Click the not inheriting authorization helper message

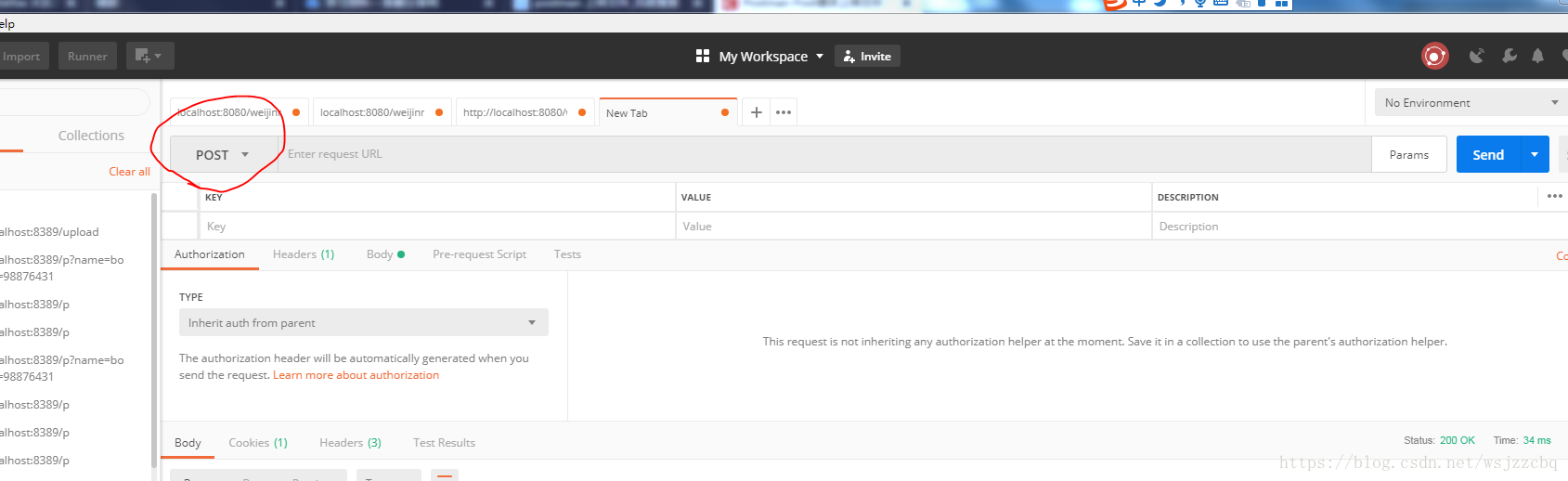click(x=1105, y=342)
